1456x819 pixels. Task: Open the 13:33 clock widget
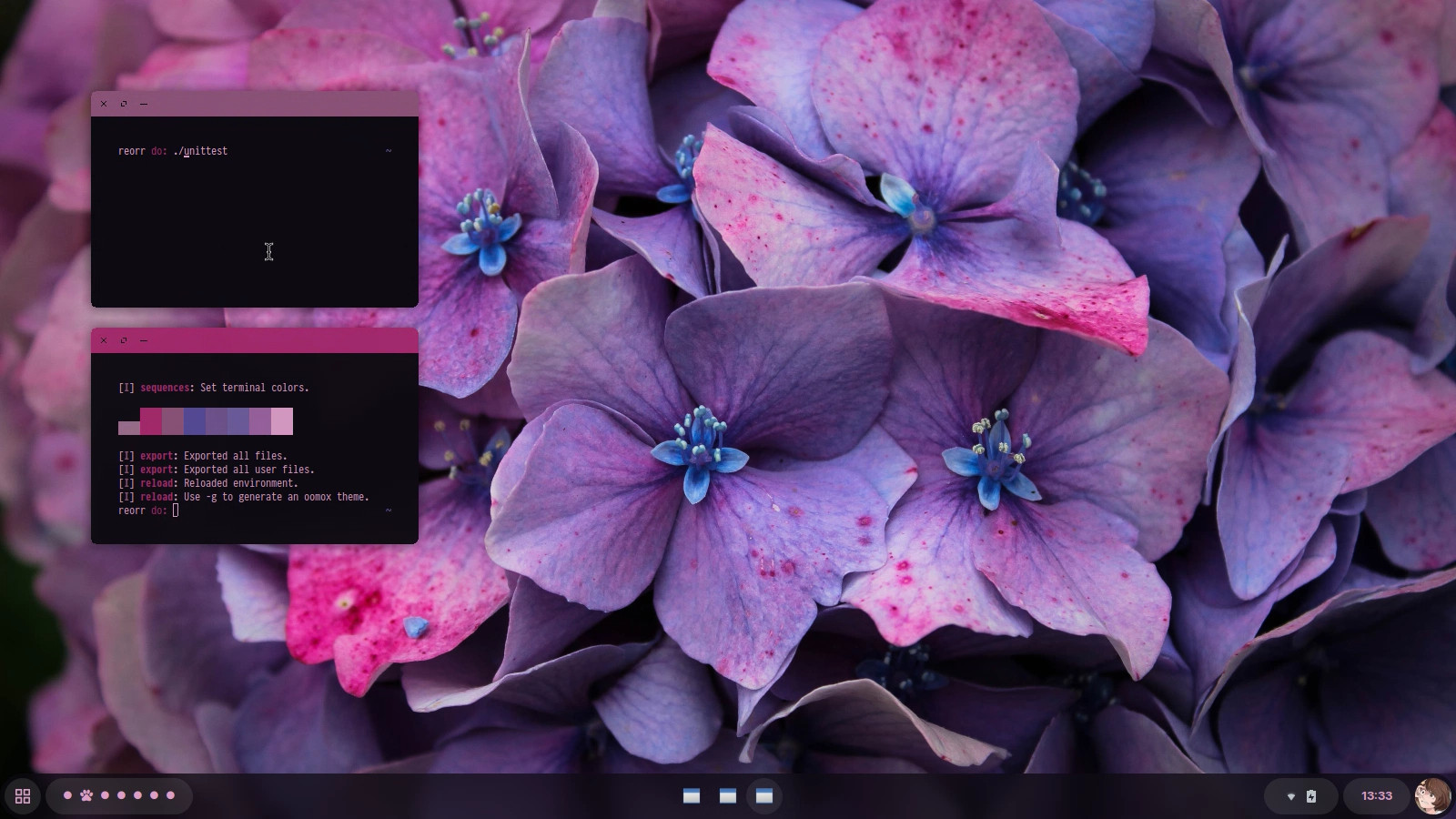[x=1377, y=796]
